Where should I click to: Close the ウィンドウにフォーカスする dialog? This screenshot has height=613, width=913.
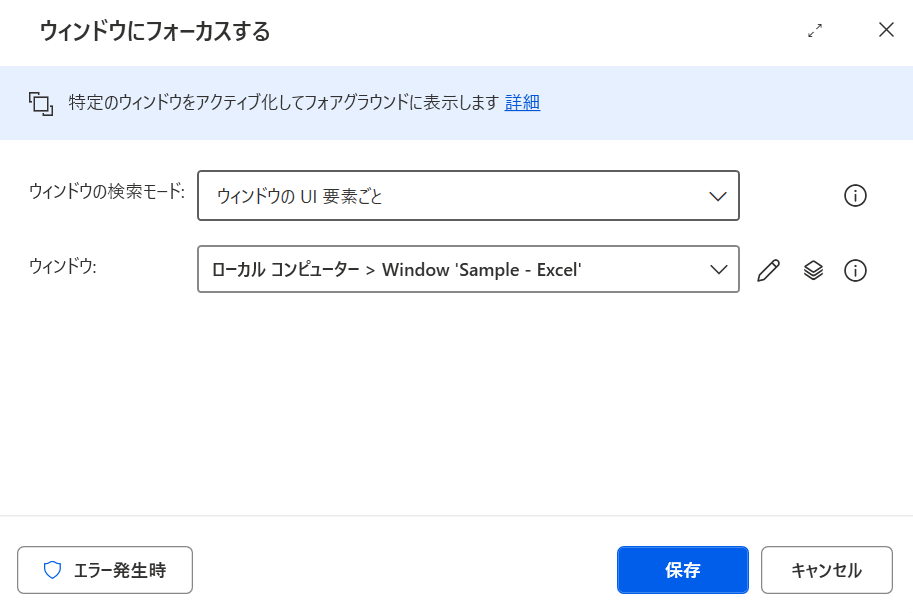(x=886, y=30)
